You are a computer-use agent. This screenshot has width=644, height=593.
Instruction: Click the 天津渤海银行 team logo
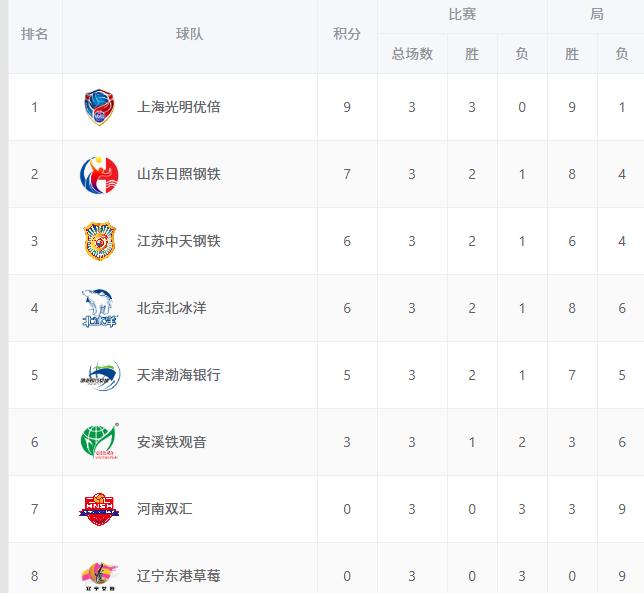(99, 375)
